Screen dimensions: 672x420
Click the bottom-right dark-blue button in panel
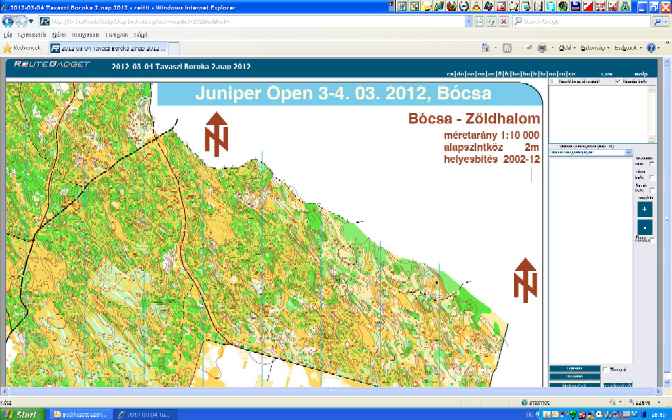click(618, 385)
